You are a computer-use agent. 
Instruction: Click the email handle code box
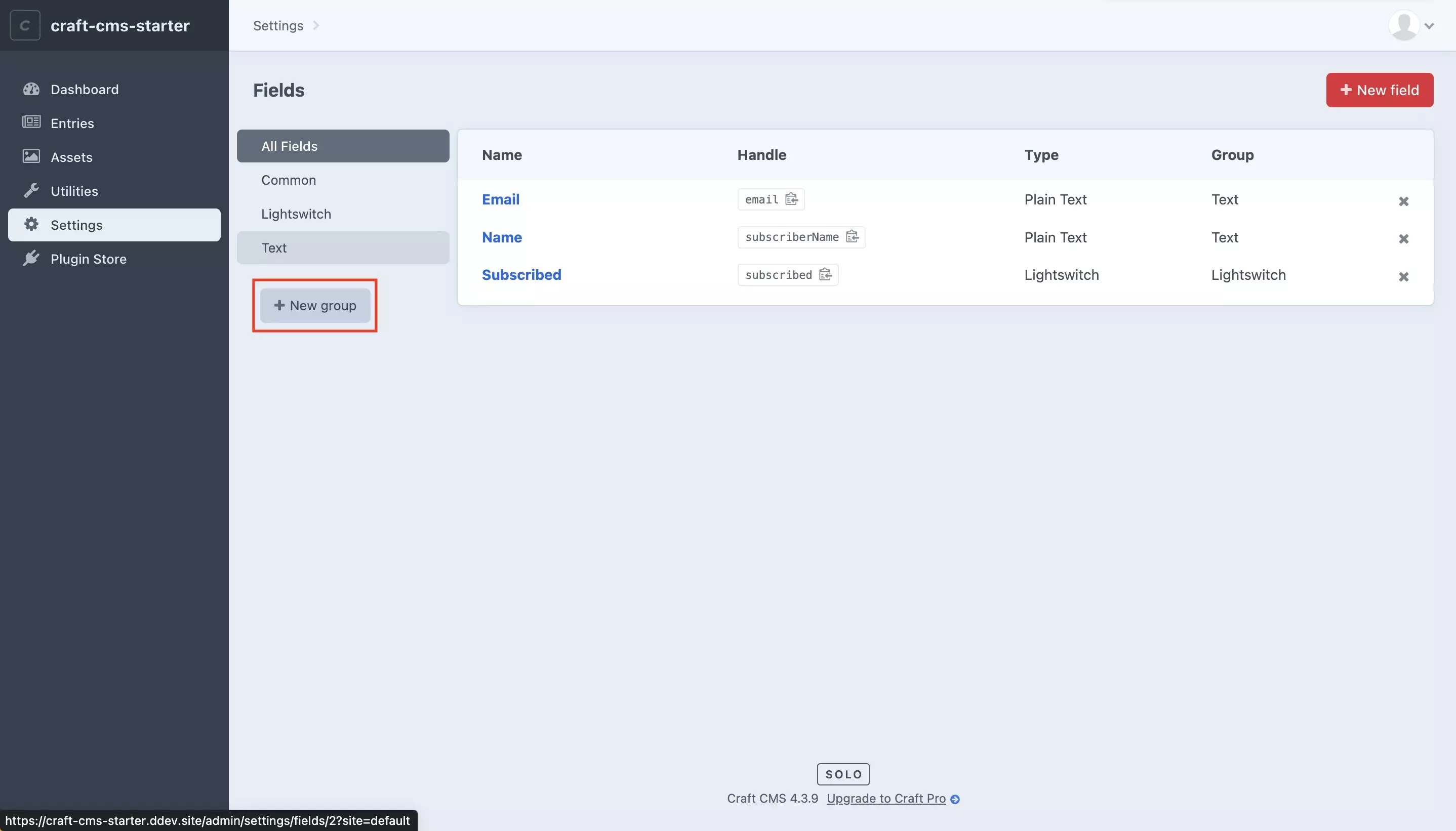(771, 199)
